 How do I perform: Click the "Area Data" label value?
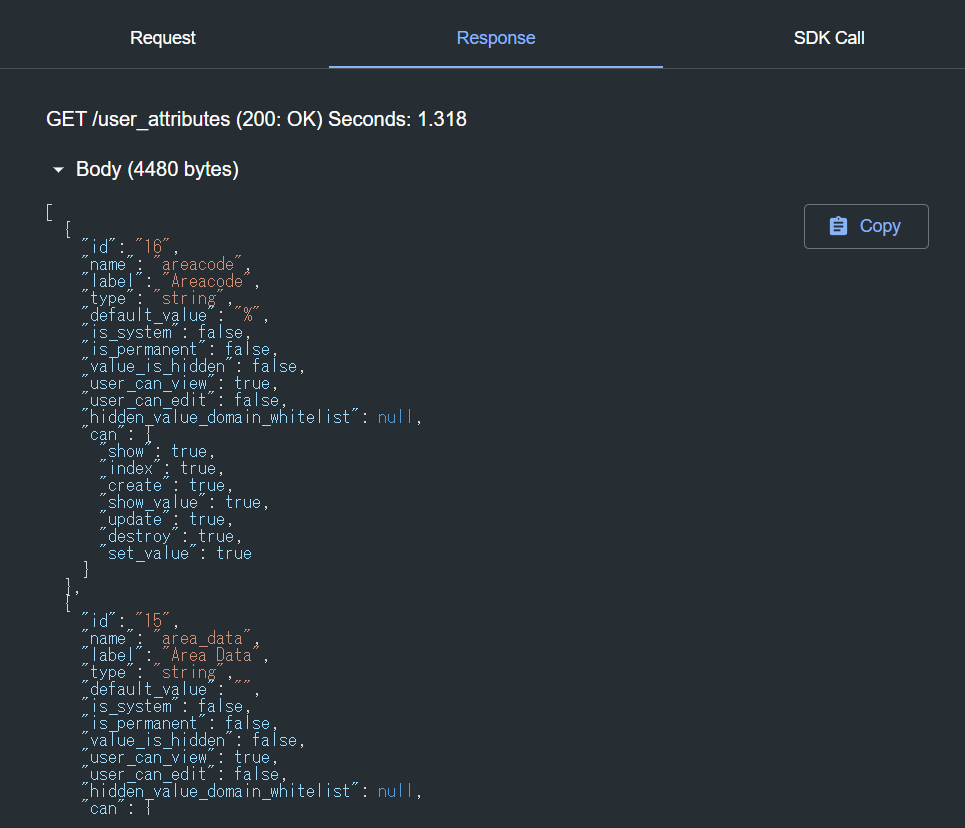(211, 655)
